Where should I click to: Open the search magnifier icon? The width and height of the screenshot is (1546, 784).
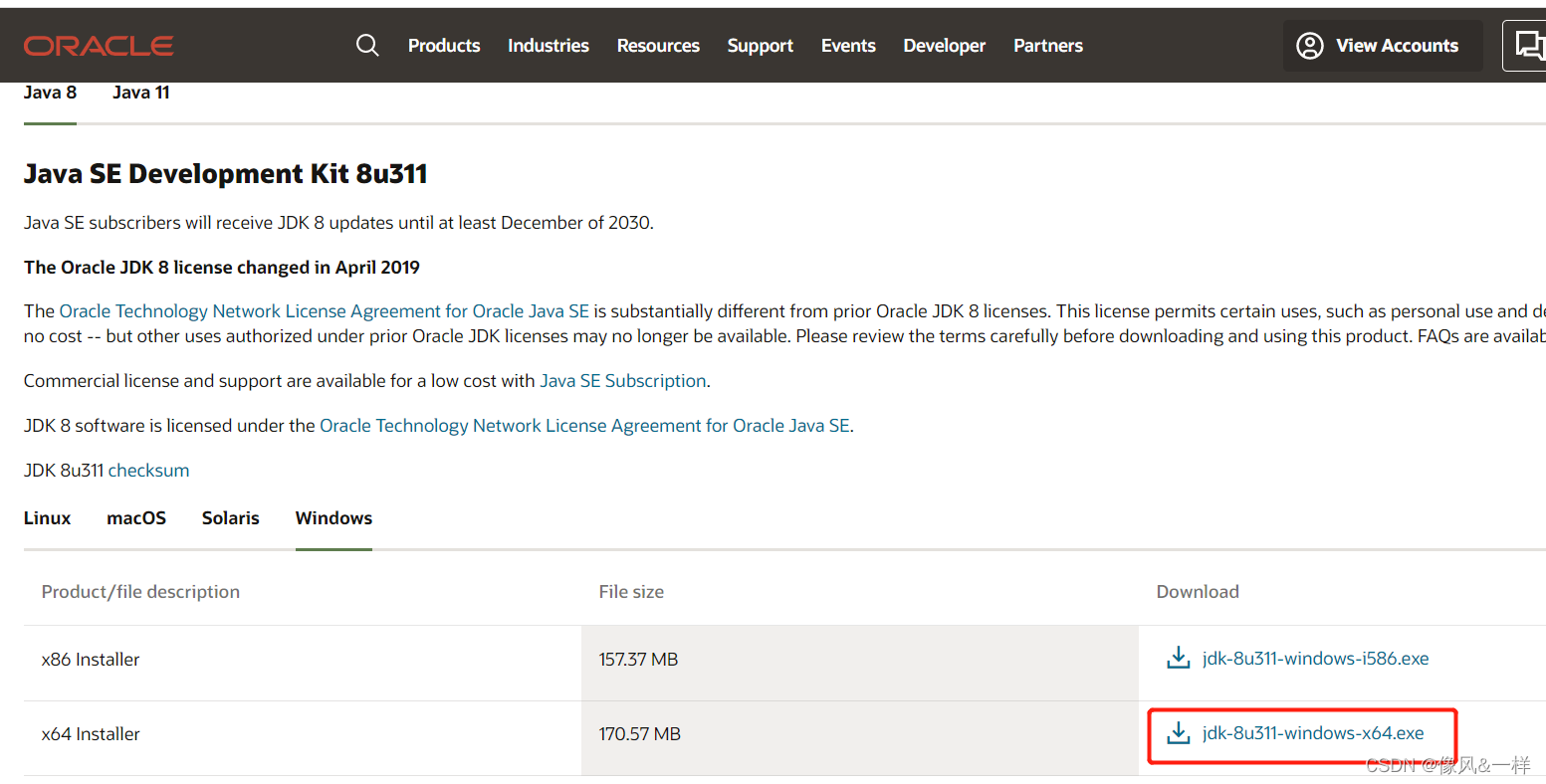[x=367, y=46]
